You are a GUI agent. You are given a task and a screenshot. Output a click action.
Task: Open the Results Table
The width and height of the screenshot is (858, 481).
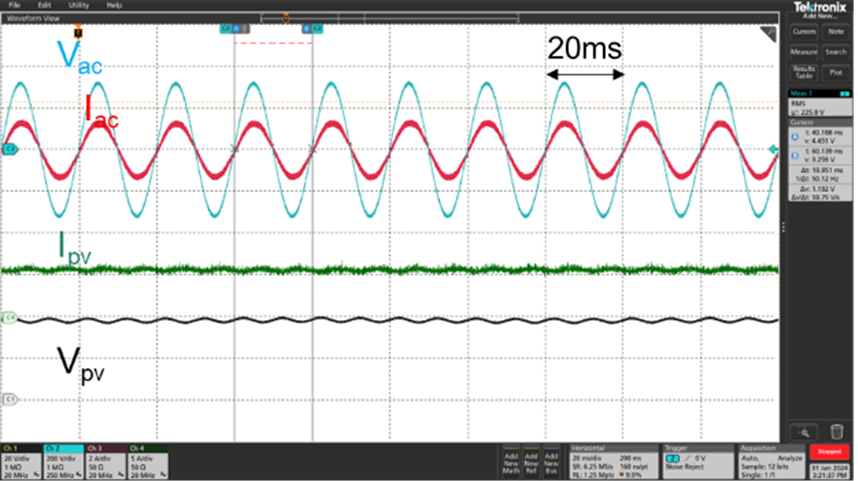tap(804, 72)
